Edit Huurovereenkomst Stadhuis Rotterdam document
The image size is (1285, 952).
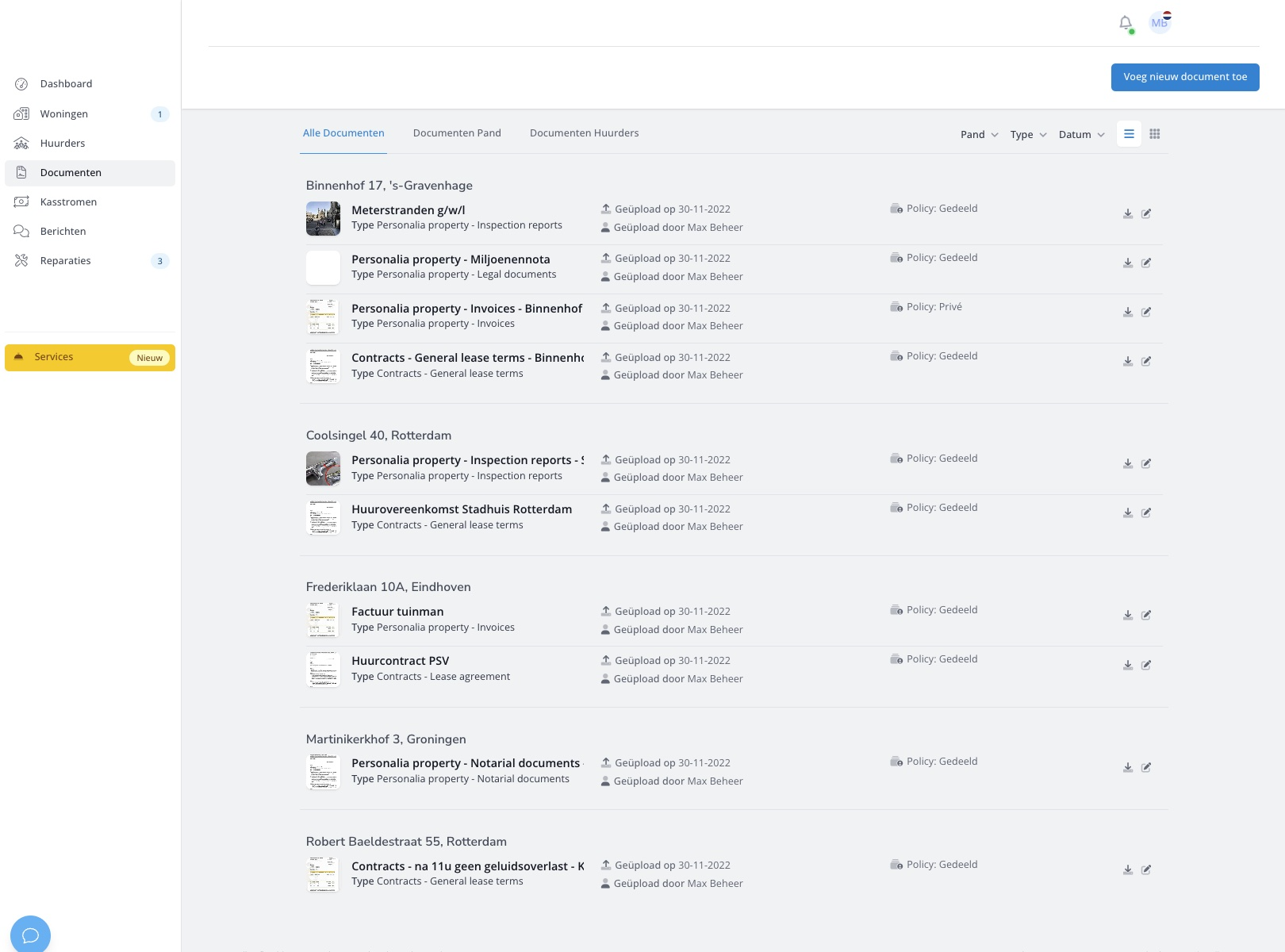[x=1146, y=513]
